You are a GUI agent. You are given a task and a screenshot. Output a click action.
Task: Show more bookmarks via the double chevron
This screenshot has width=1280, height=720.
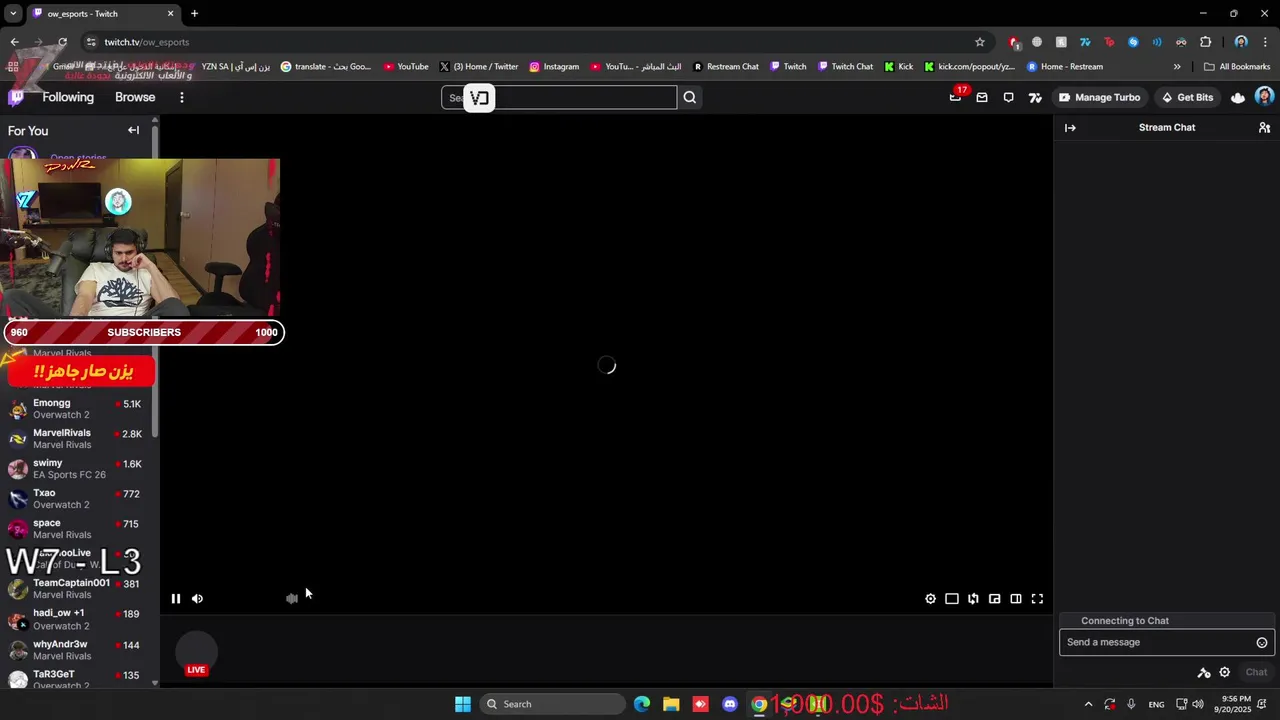1177,67
